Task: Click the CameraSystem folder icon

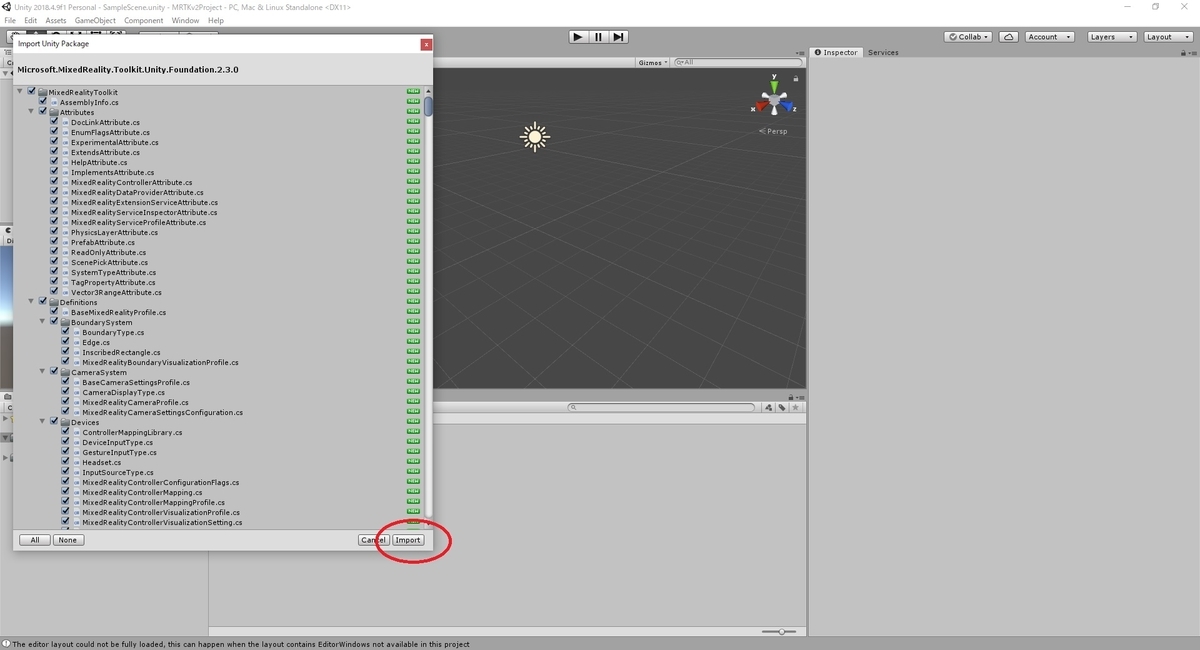Action: [x=65, y=372]
